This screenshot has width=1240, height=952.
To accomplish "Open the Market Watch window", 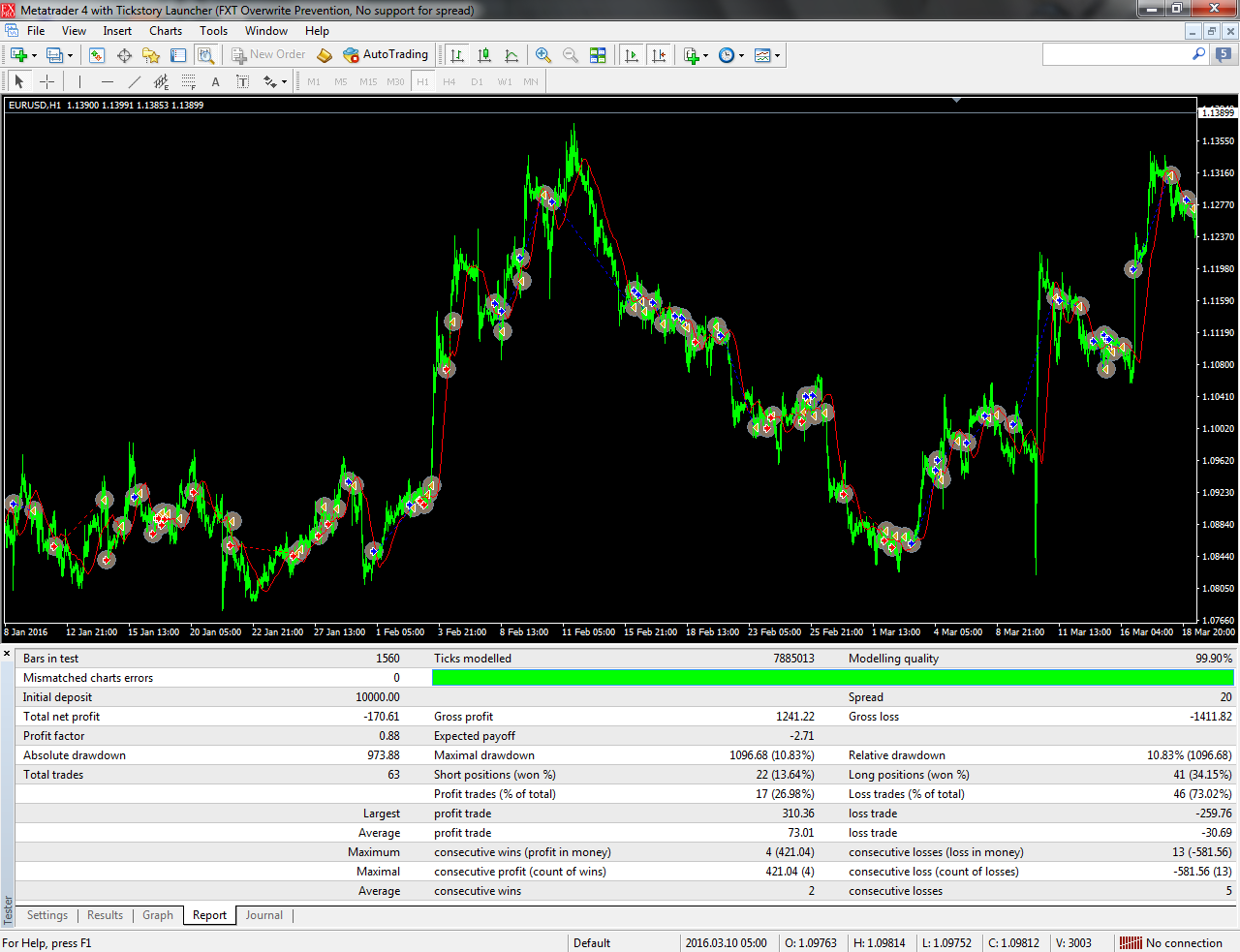I will click(x=97, y=55).
